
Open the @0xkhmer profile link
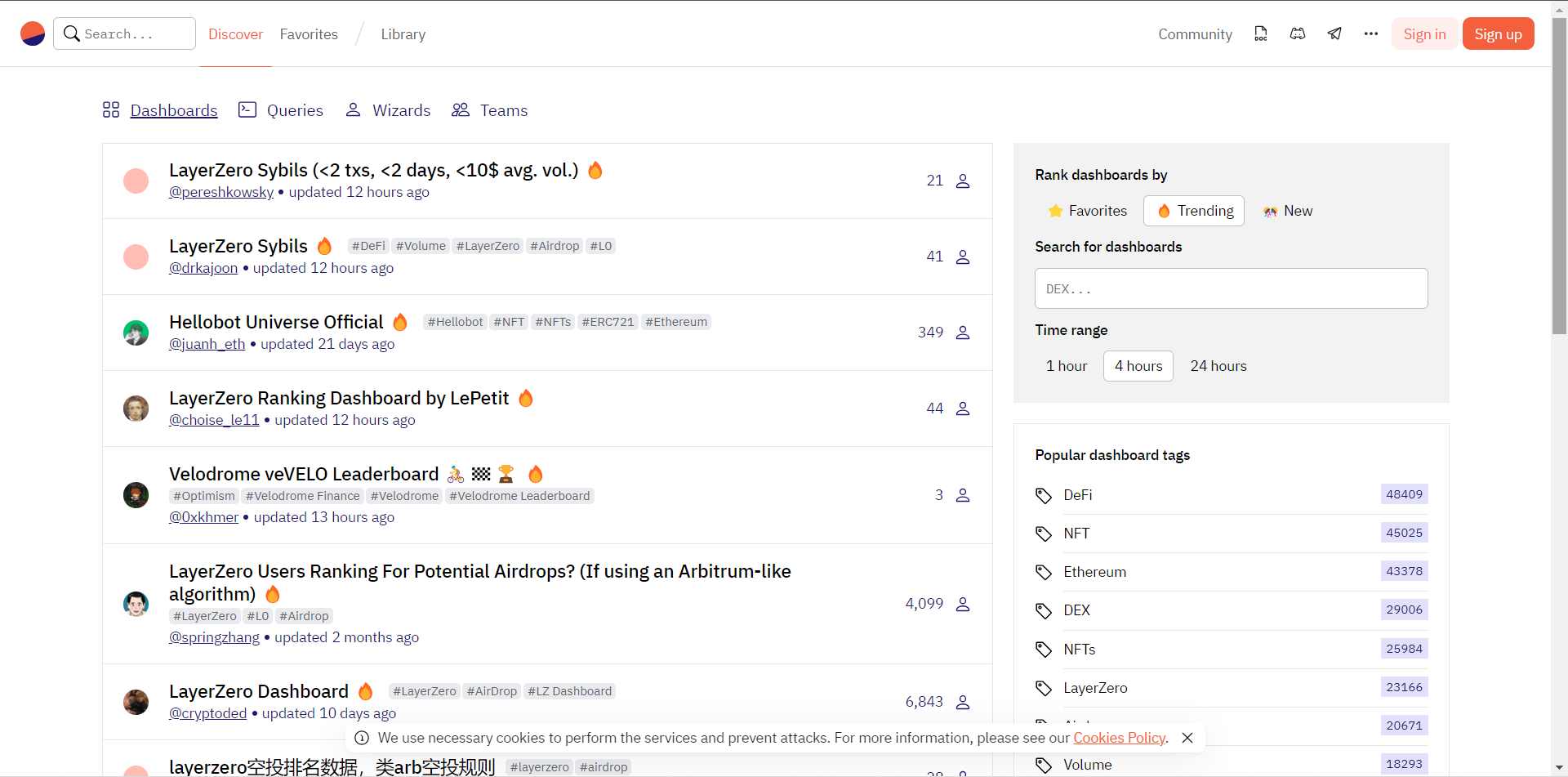204,517
